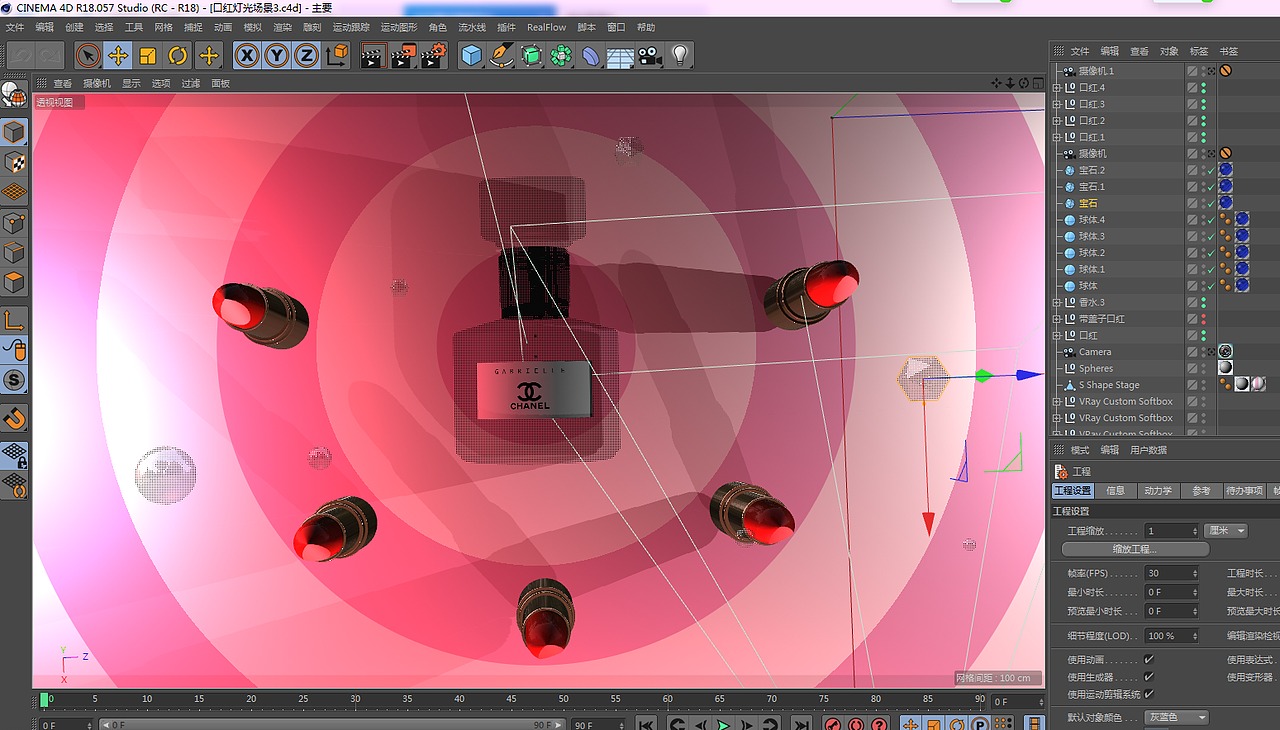
Task: Switch the coordinate system cube icon
Action: (x=337, y=55)
